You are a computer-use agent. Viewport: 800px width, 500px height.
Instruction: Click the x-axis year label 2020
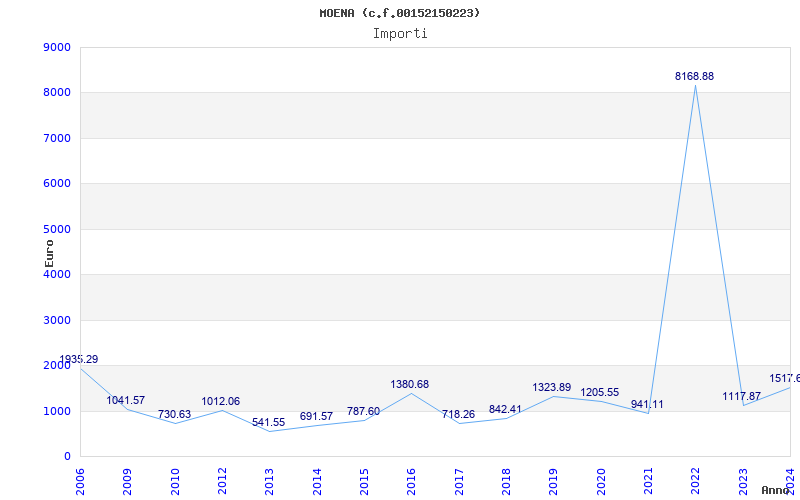pyautogui.click(x=601, y=482)
